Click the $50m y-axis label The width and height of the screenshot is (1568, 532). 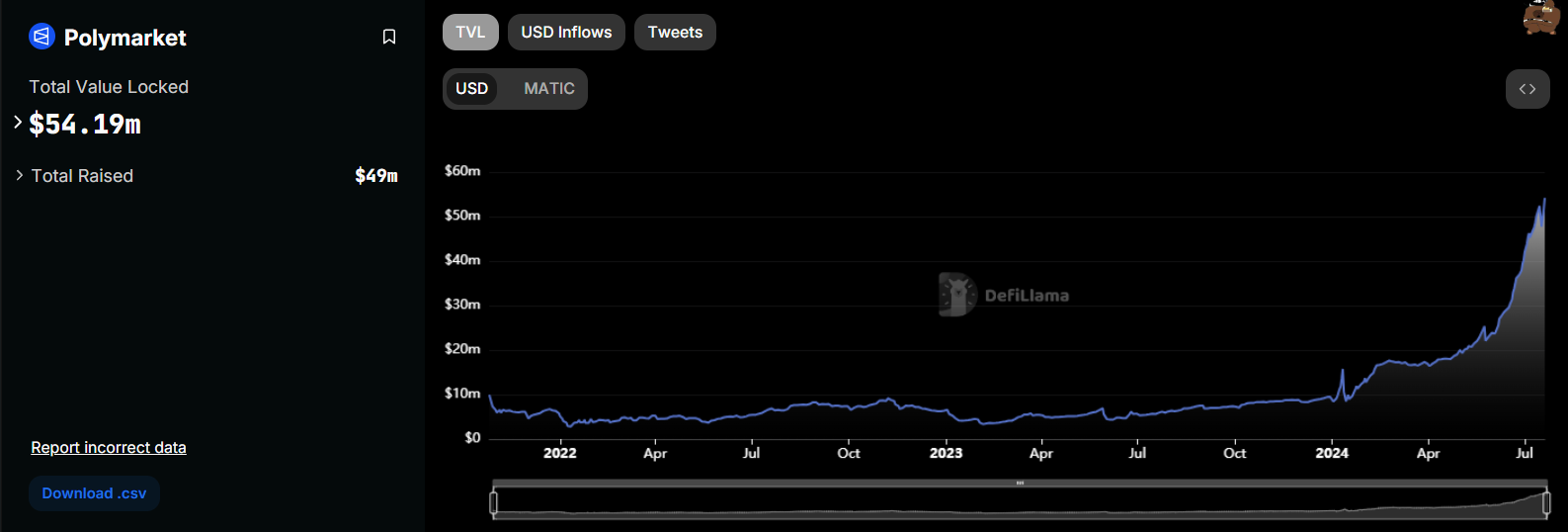click(462, 216)
